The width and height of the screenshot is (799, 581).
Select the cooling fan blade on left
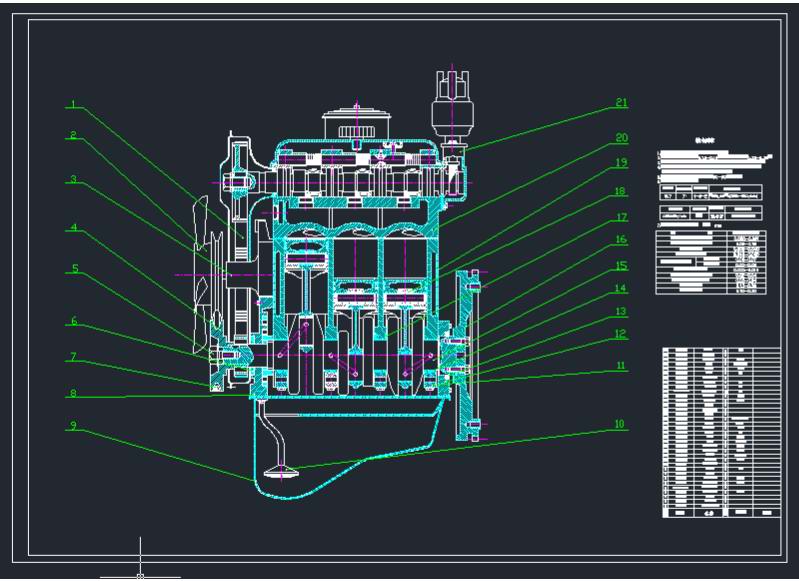(201, 275)
